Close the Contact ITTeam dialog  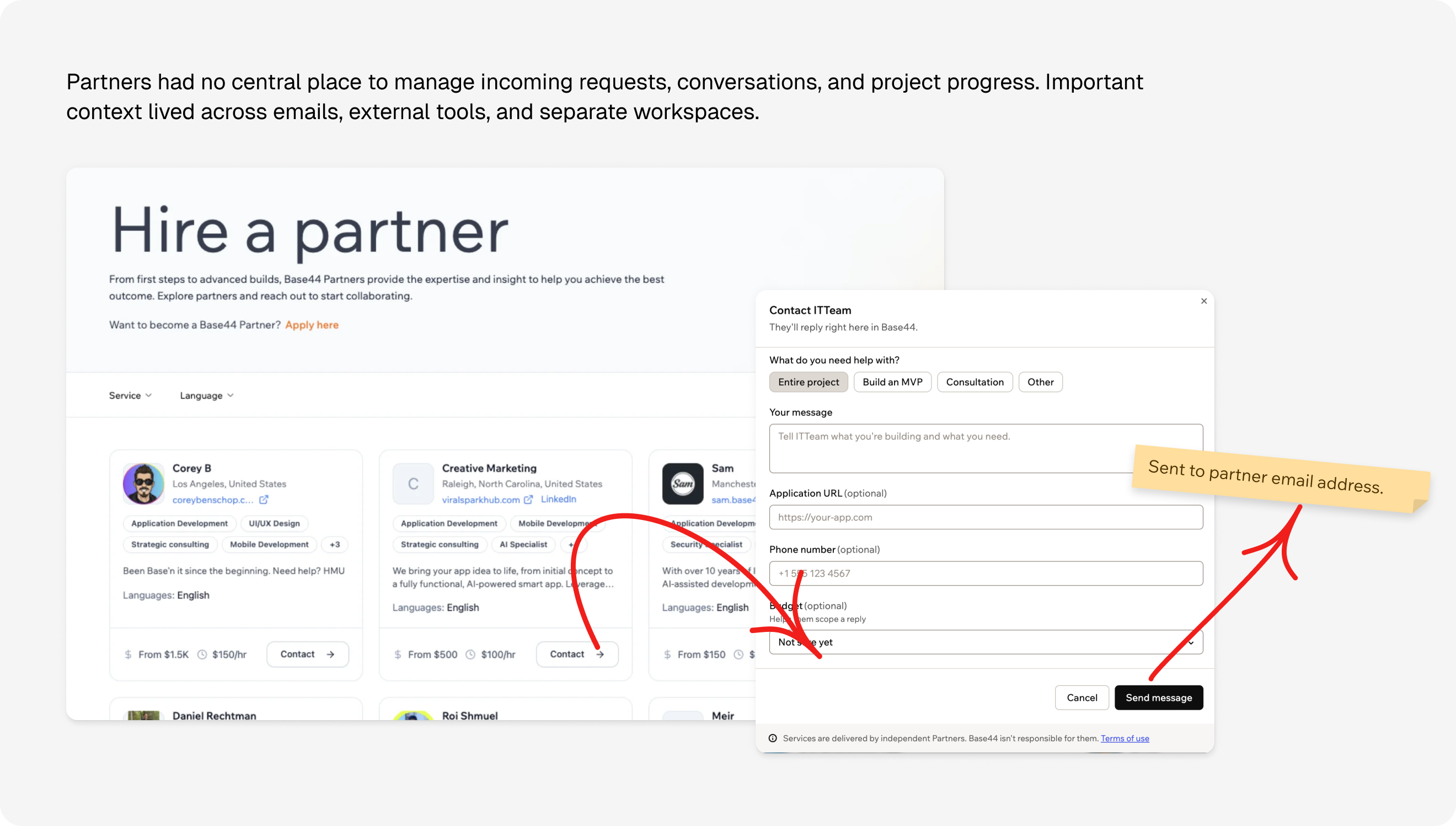click(x=1203, y=301)
